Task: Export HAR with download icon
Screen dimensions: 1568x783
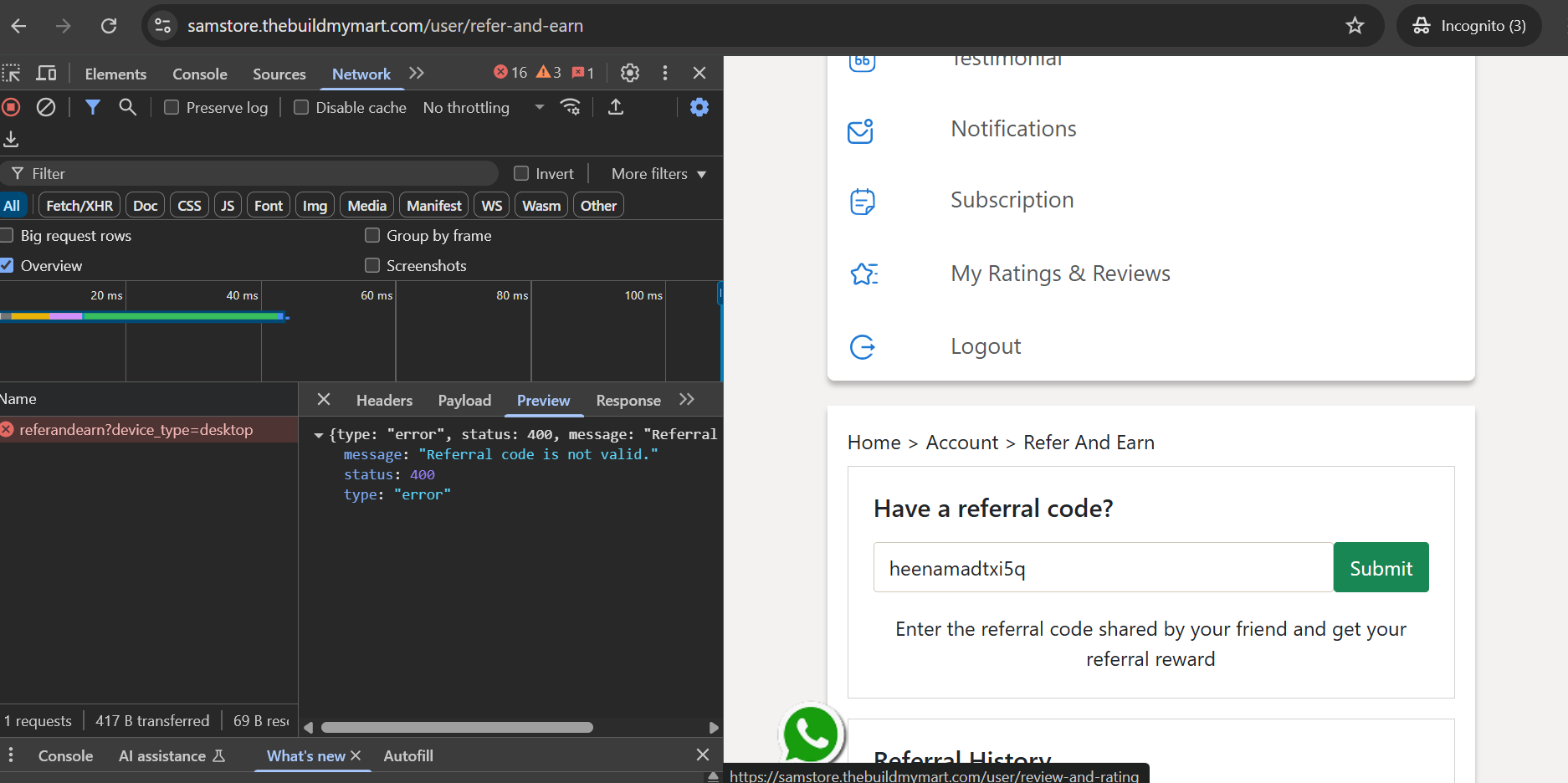Action: (11, 139)
